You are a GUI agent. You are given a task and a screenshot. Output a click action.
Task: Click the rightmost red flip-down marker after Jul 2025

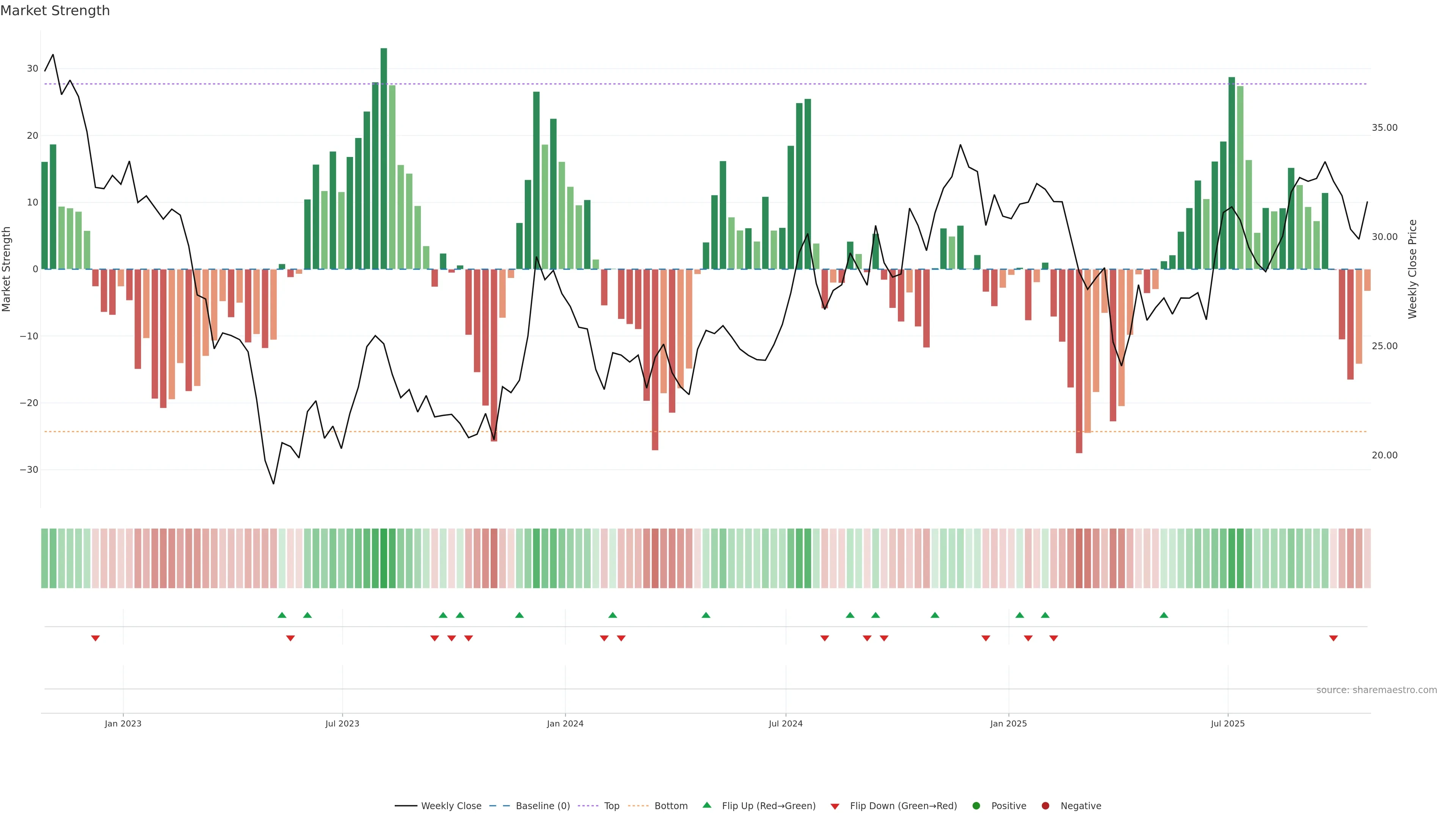point(1334,638)
